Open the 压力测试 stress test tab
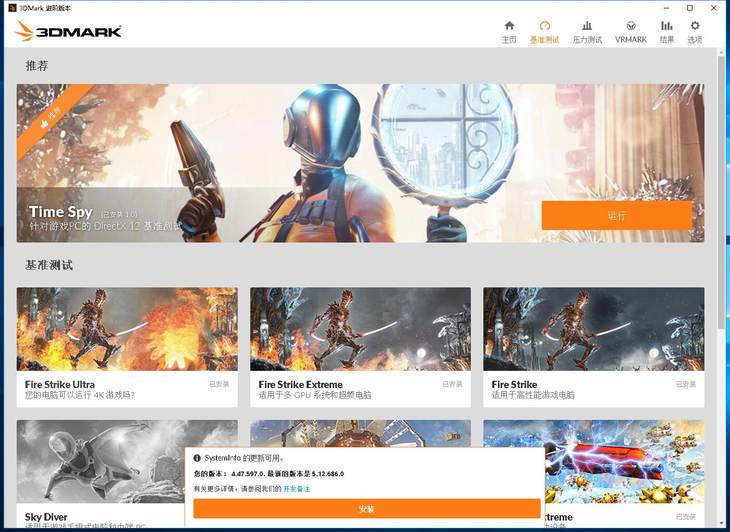Screen dimensions: 730x532 point(587,32)
